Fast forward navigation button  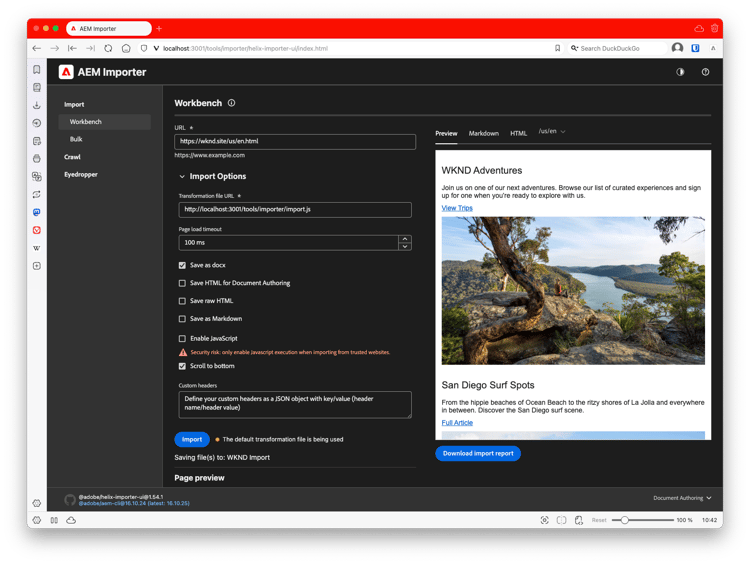tap(90, 48)
